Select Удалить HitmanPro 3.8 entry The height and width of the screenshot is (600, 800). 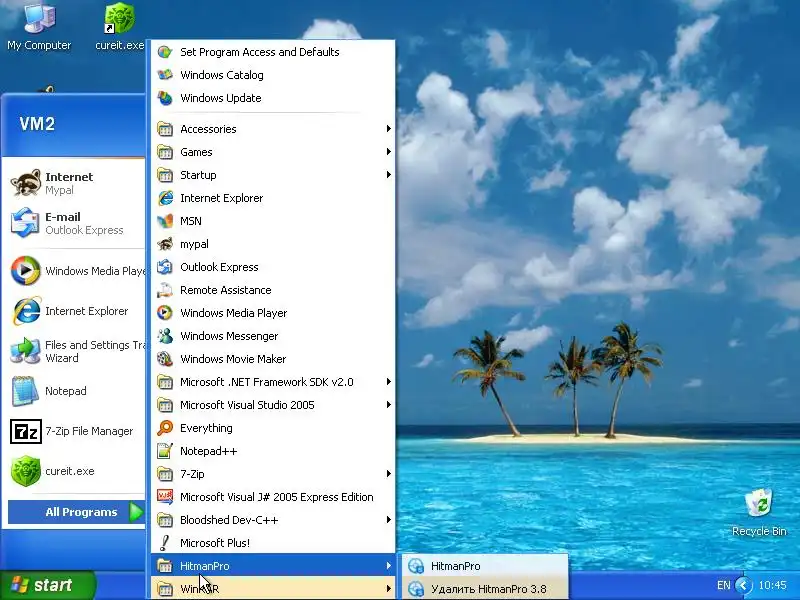(485, 589)
